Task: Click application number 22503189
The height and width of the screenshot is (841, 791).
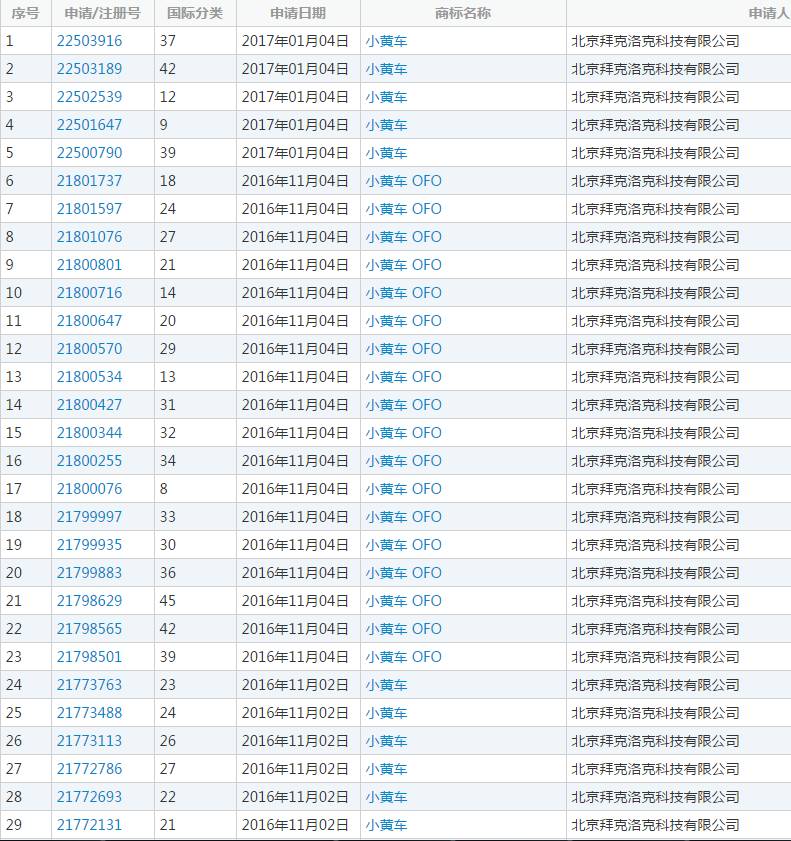Action: click(89, 69)
